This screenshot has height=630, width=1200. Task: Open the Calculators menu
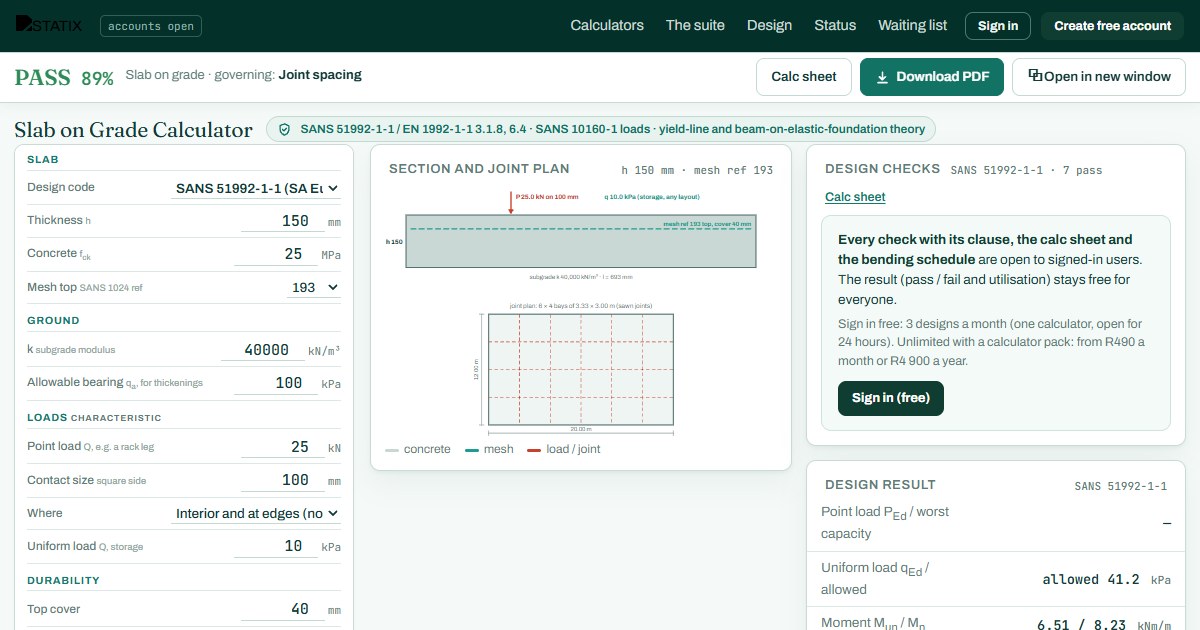pyautogui.click(x=607, y=25)
